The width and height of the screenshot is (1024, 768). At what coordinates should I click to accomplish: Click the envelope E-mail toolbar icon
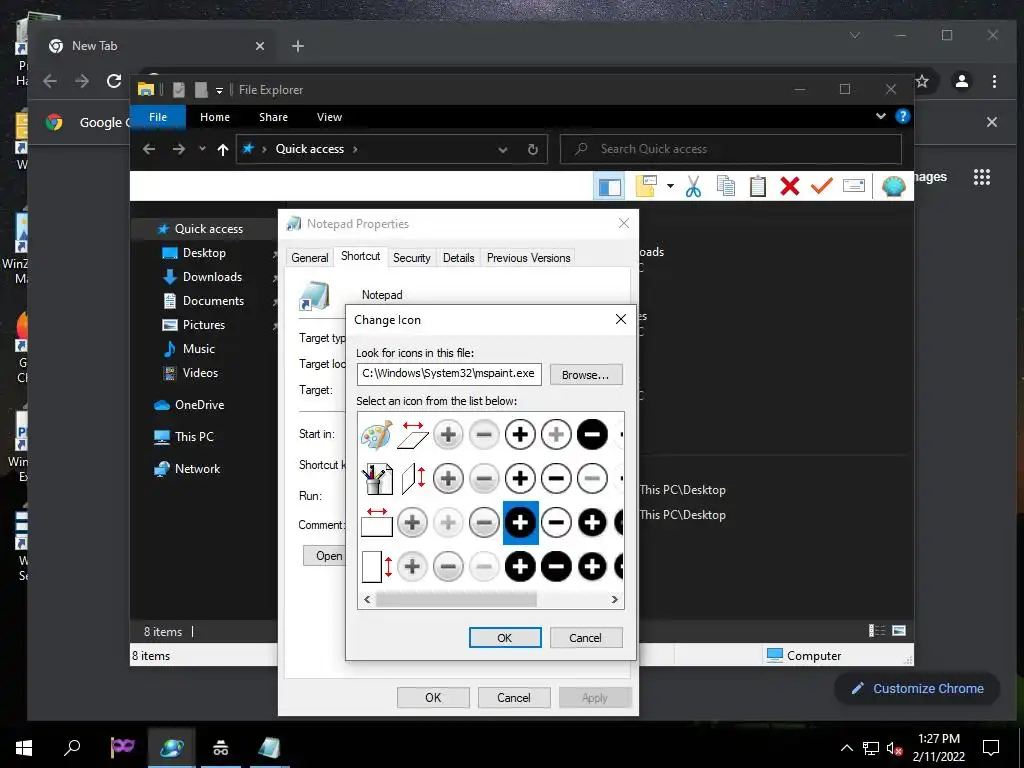click(x=854, y=187)
